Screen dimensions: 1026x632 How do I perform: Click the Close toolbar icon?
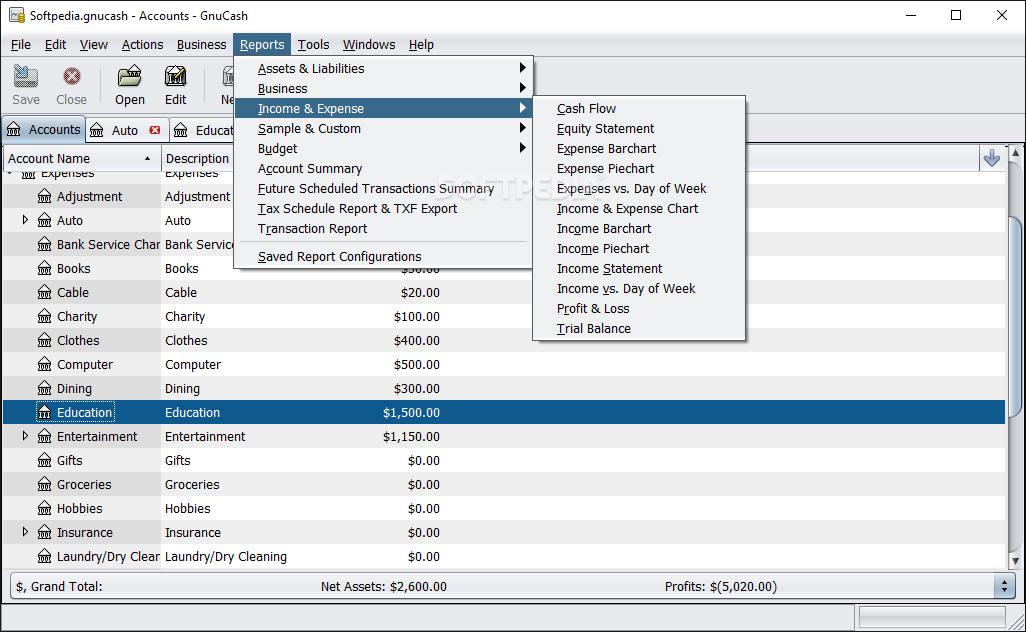[x=71, y=77]
